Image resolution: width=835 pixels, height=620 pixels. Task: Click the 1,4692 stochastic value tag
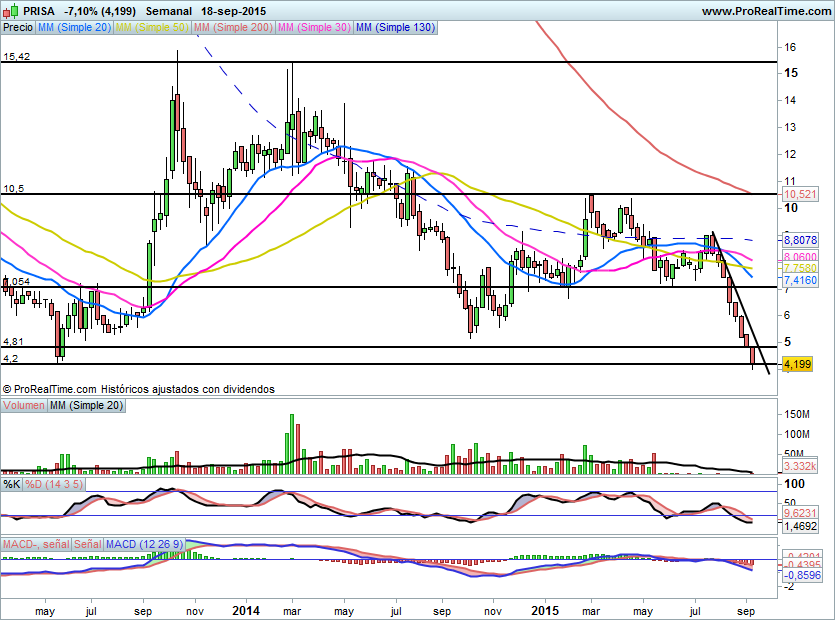coord(800,526)
